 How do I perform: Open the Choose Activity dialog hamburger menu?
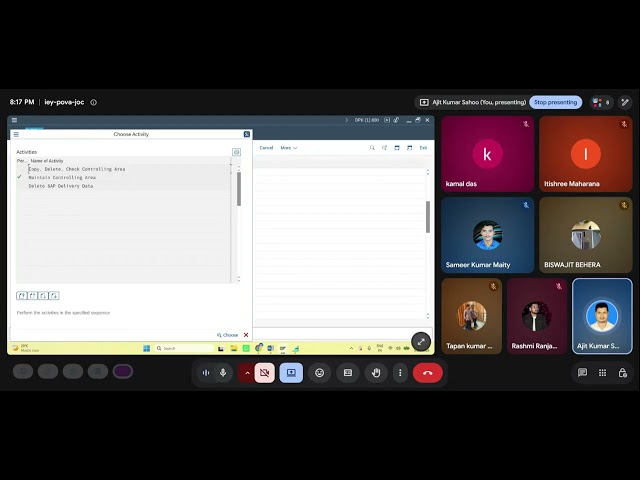(16, 134)
